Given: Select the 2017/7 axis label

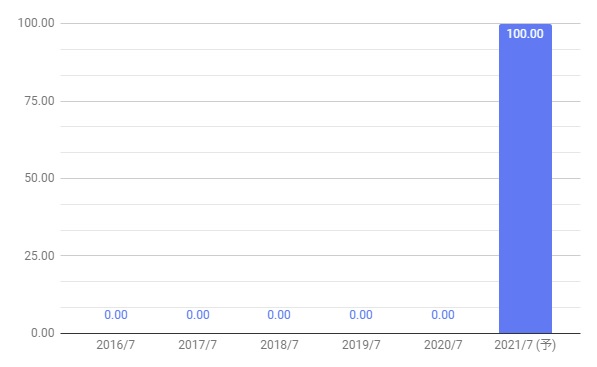Looking at the screenshot, I should pos(197,345).
